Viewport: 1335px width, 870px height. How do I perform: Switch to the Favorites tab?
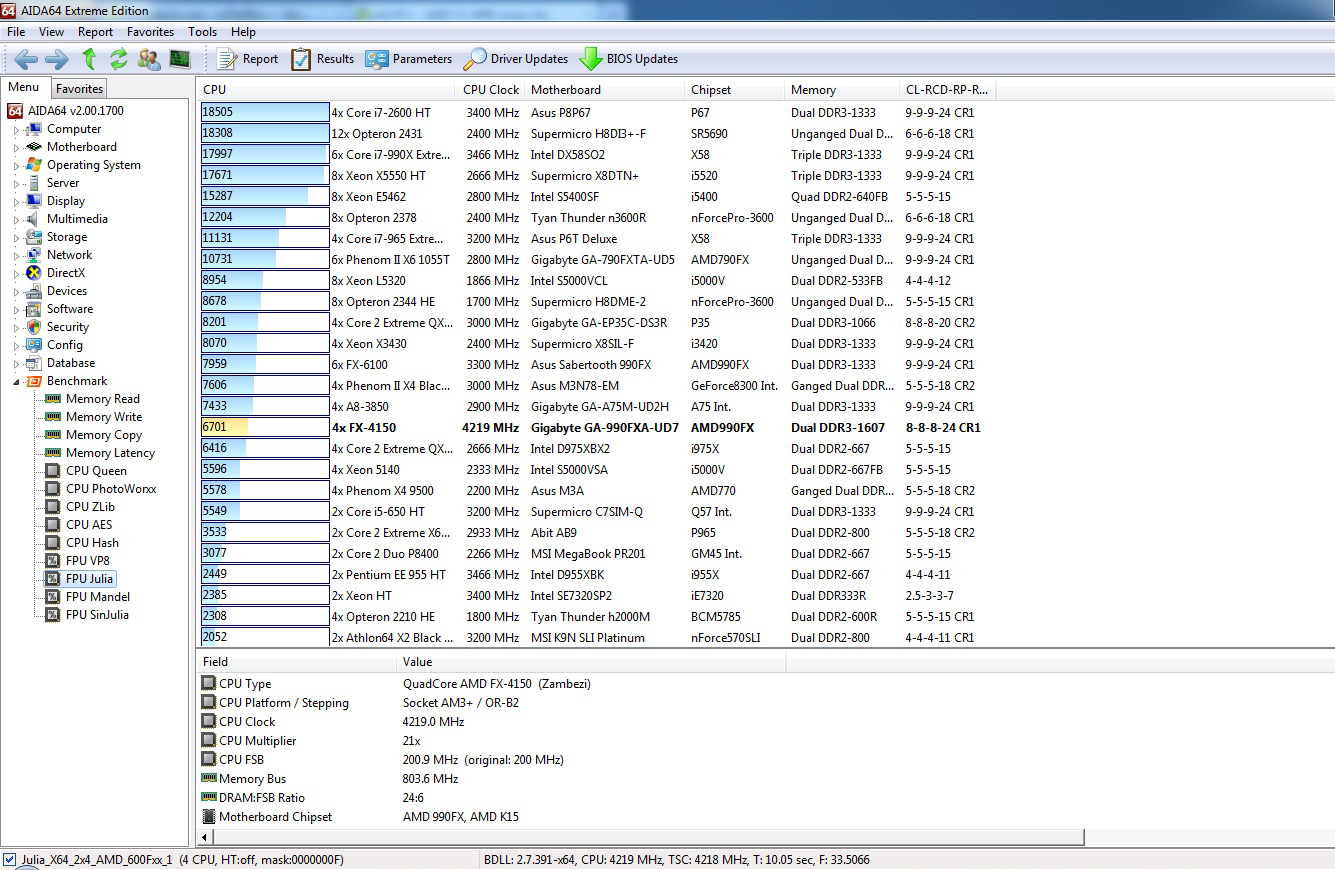point(79,89)
